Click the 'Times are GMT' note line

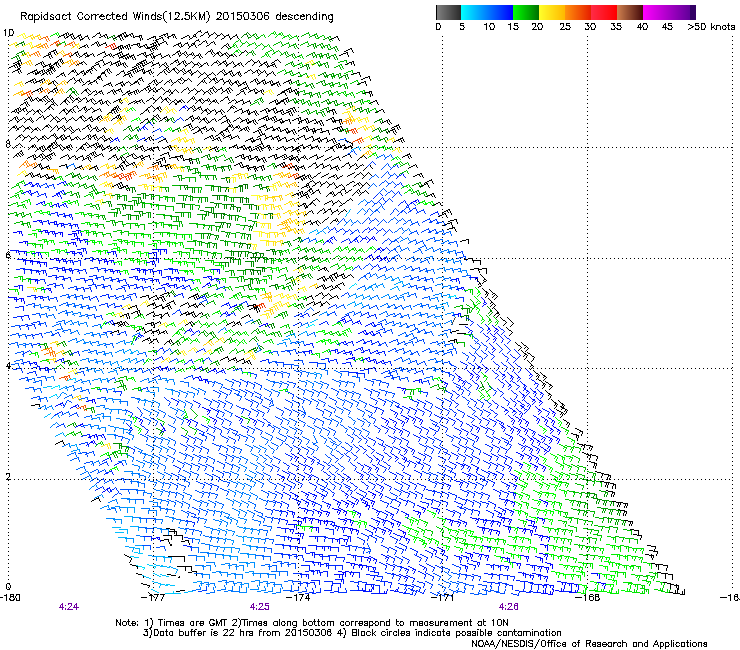312,623
